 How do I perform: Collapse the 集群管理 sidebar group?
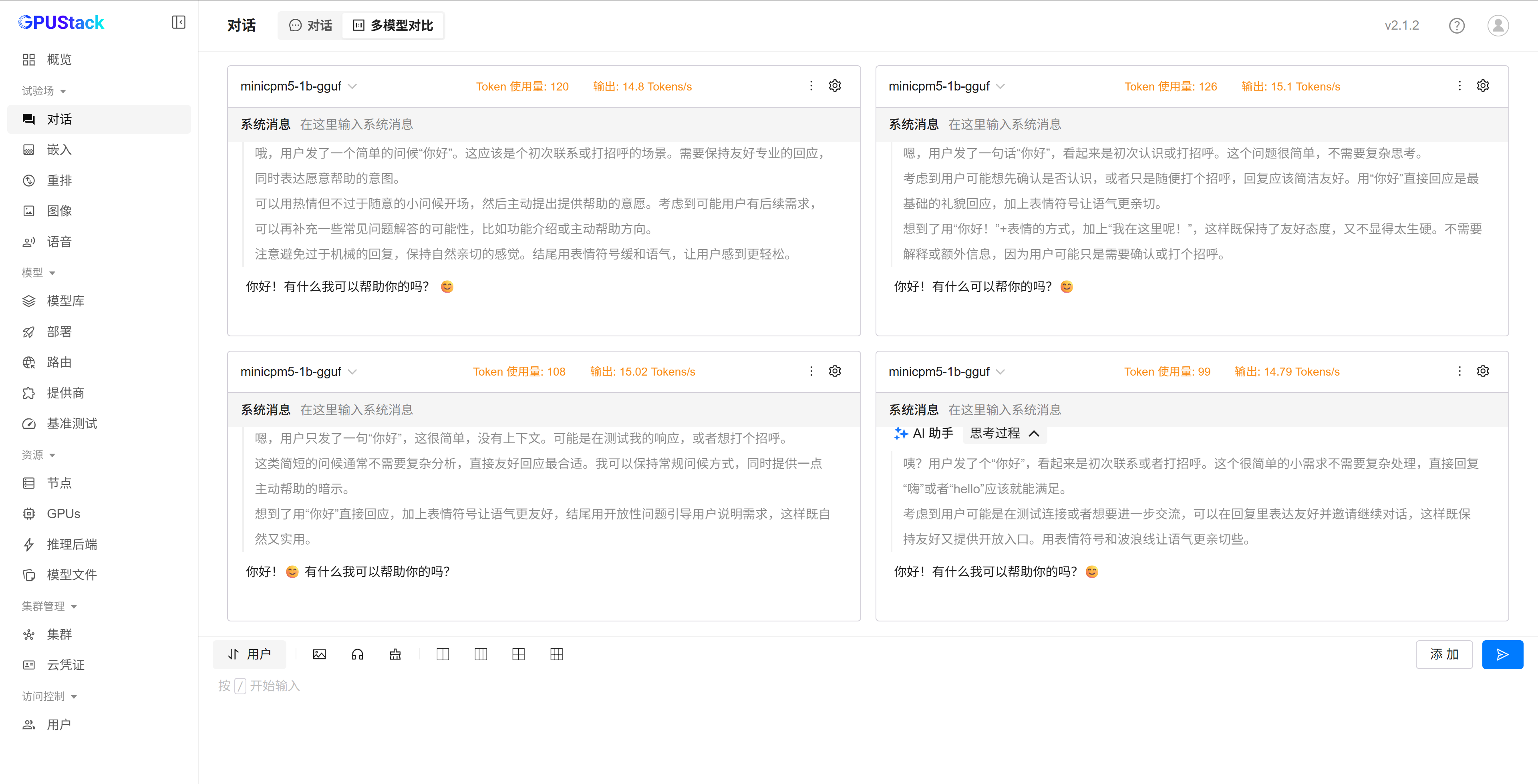[50, 607]
